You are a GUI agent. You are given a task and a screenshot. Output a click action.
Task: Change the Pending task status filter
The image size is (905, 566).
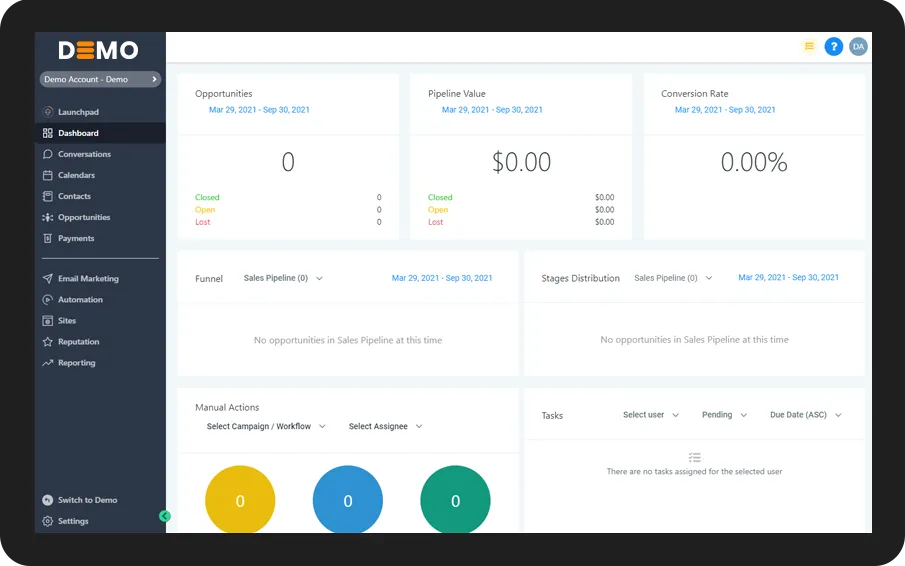coord(724,415)
